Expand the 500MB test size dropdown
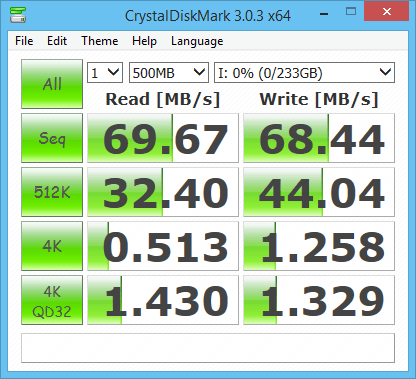Viewport: 416px width, 379px height. coord(169,73)
